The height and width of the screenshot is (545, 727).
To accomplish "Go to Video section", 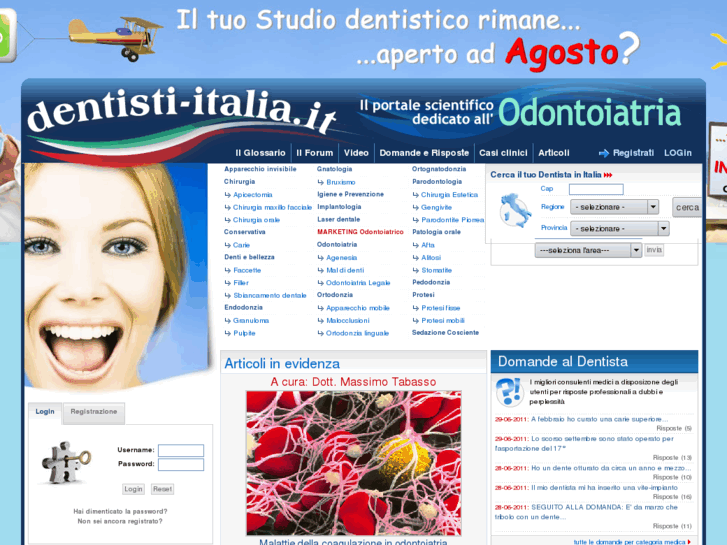I will 356,153.
